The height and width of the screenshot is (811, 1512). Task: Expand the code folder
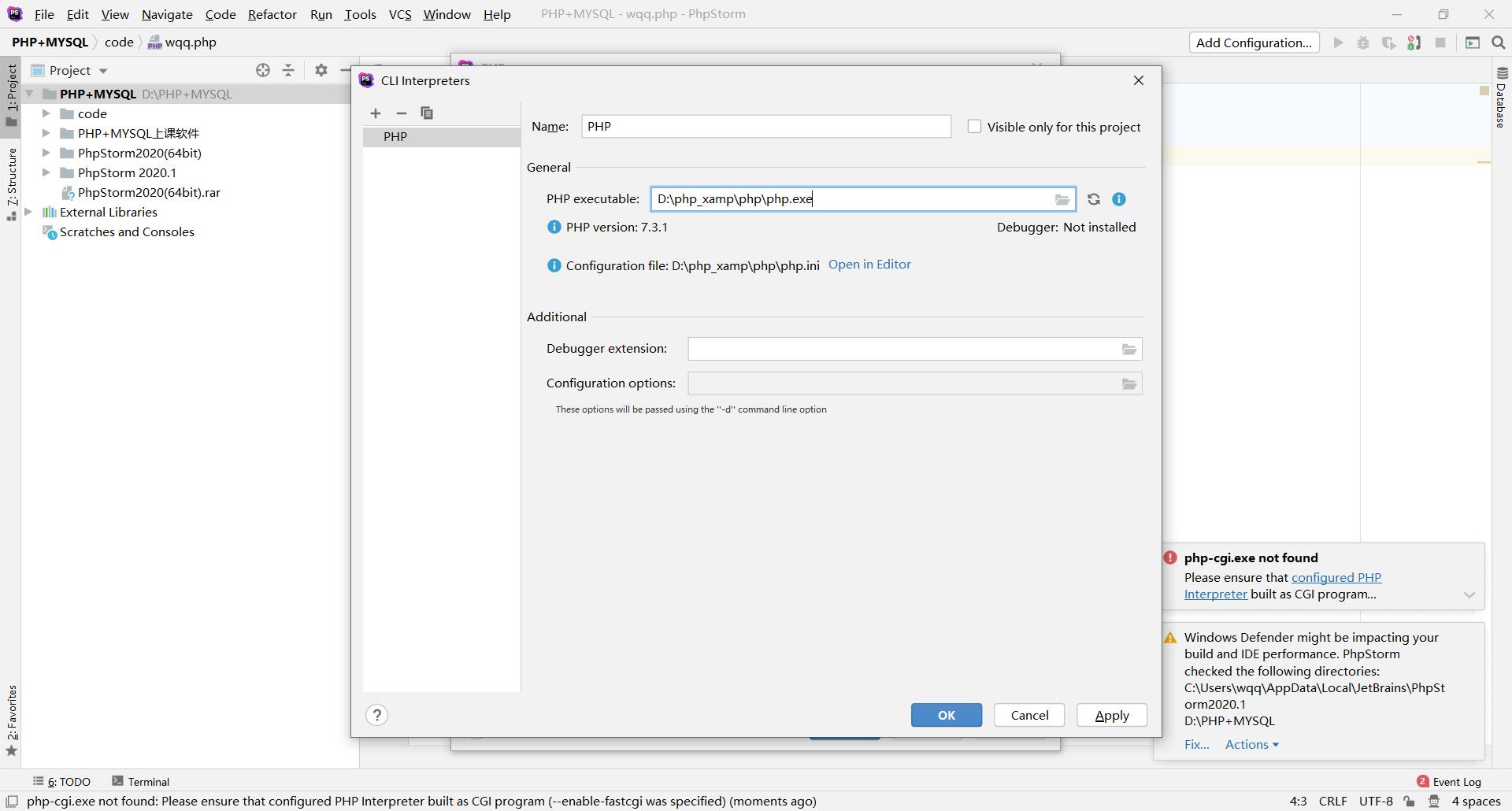pyautogui.click(x=46, y=113)
